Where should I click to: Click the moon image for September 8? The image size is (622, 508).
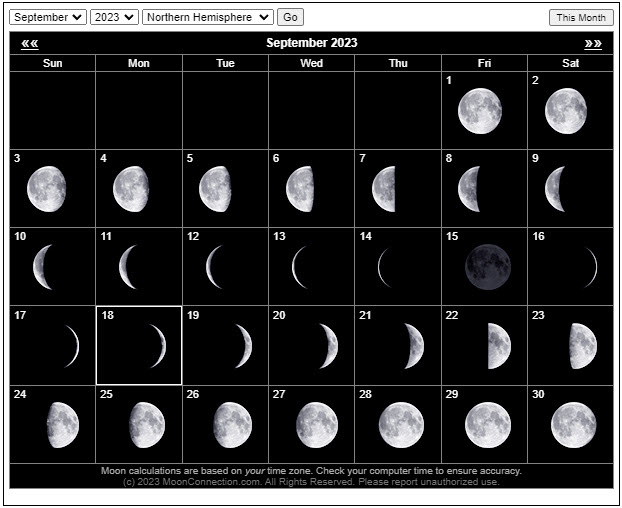tap(469, 189)
